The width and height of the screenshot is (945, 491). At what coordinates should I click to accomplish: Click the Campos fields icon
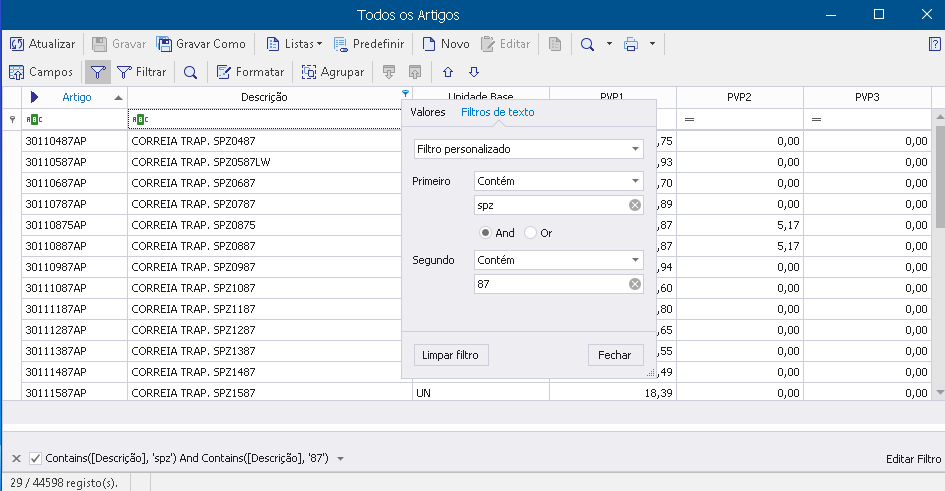(16, 72)
